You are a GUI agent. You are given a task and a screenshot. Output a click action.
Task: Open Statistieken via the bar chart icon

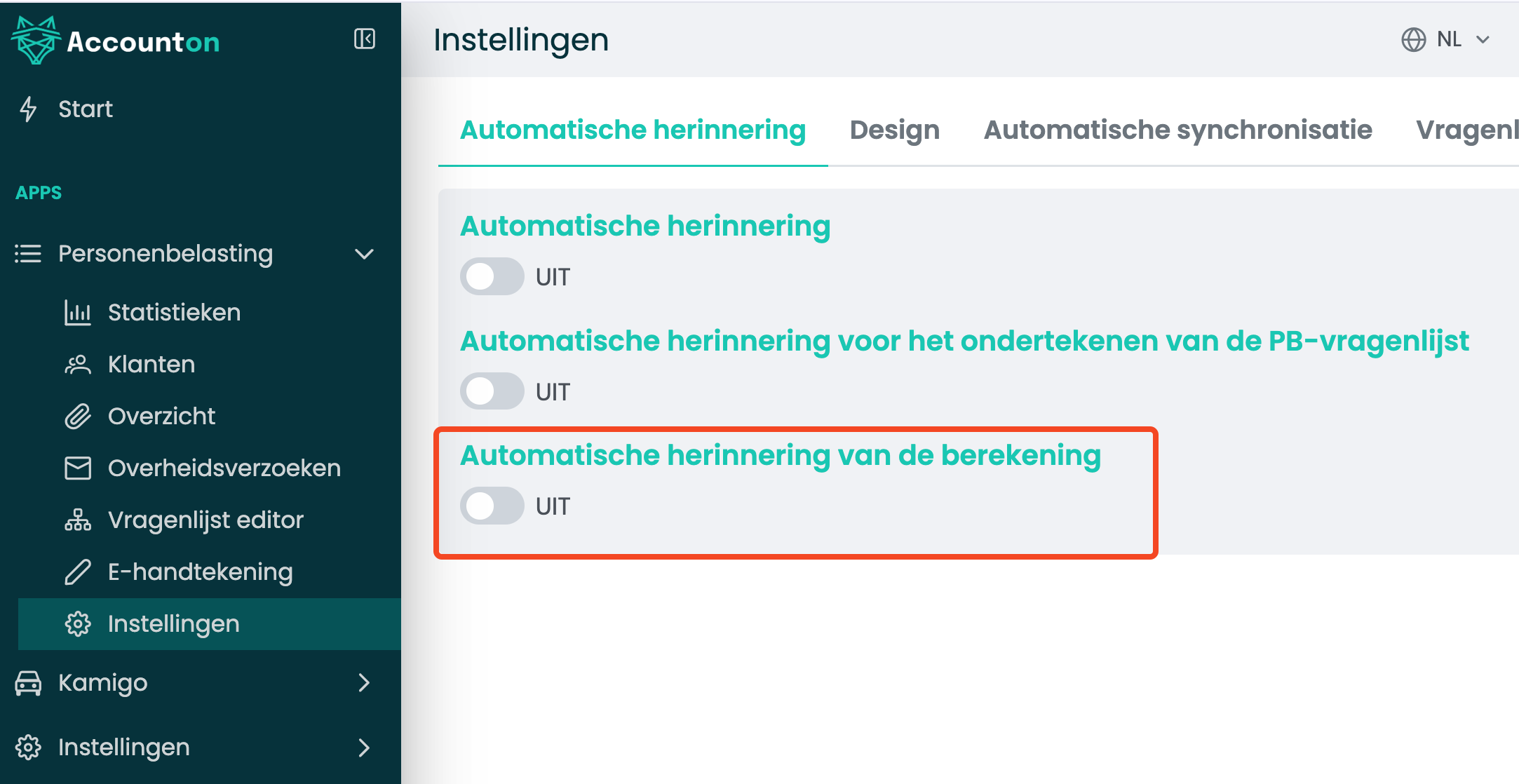77,312
